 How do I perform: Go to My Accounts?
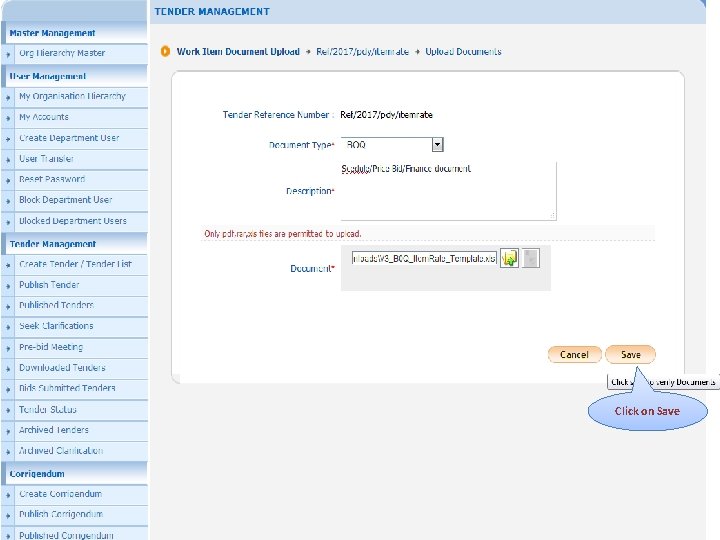[44, 117]
